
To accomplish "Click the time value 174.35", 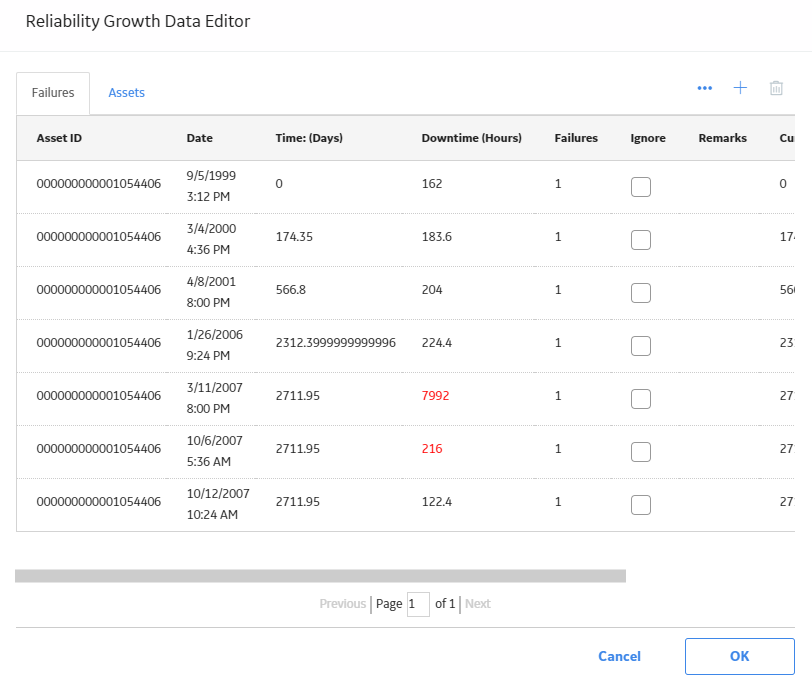I will coord(294,237).
